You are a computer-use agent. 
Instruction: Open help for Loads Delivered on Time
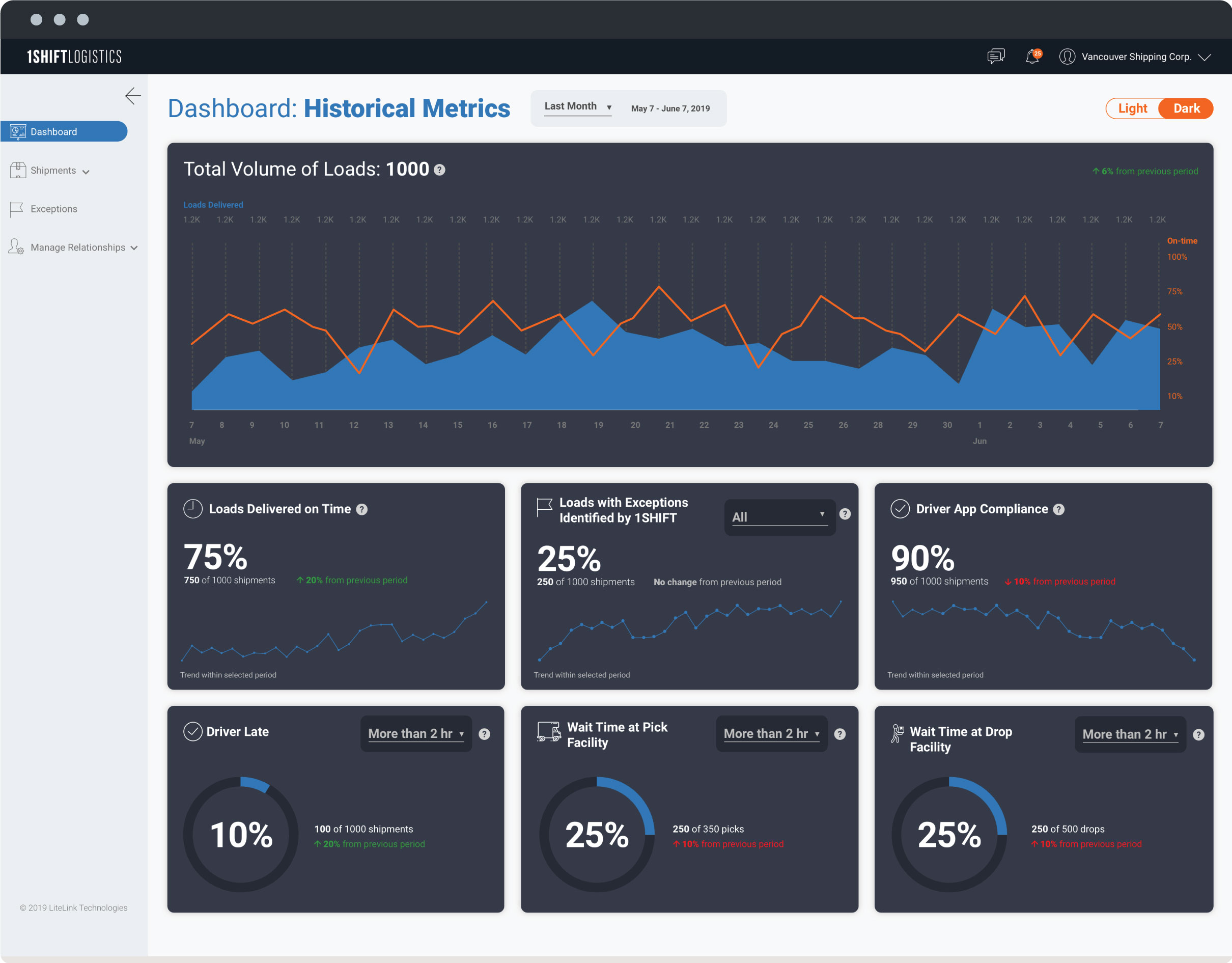[x=362, y=509]
